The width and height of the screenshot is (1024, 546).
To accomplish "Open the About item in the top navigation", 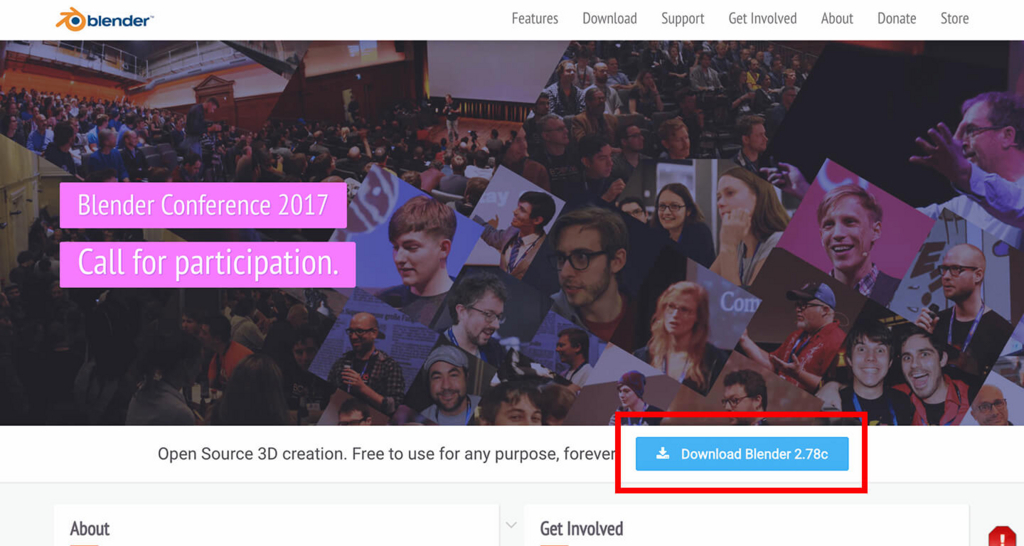I will click(837, 19).
